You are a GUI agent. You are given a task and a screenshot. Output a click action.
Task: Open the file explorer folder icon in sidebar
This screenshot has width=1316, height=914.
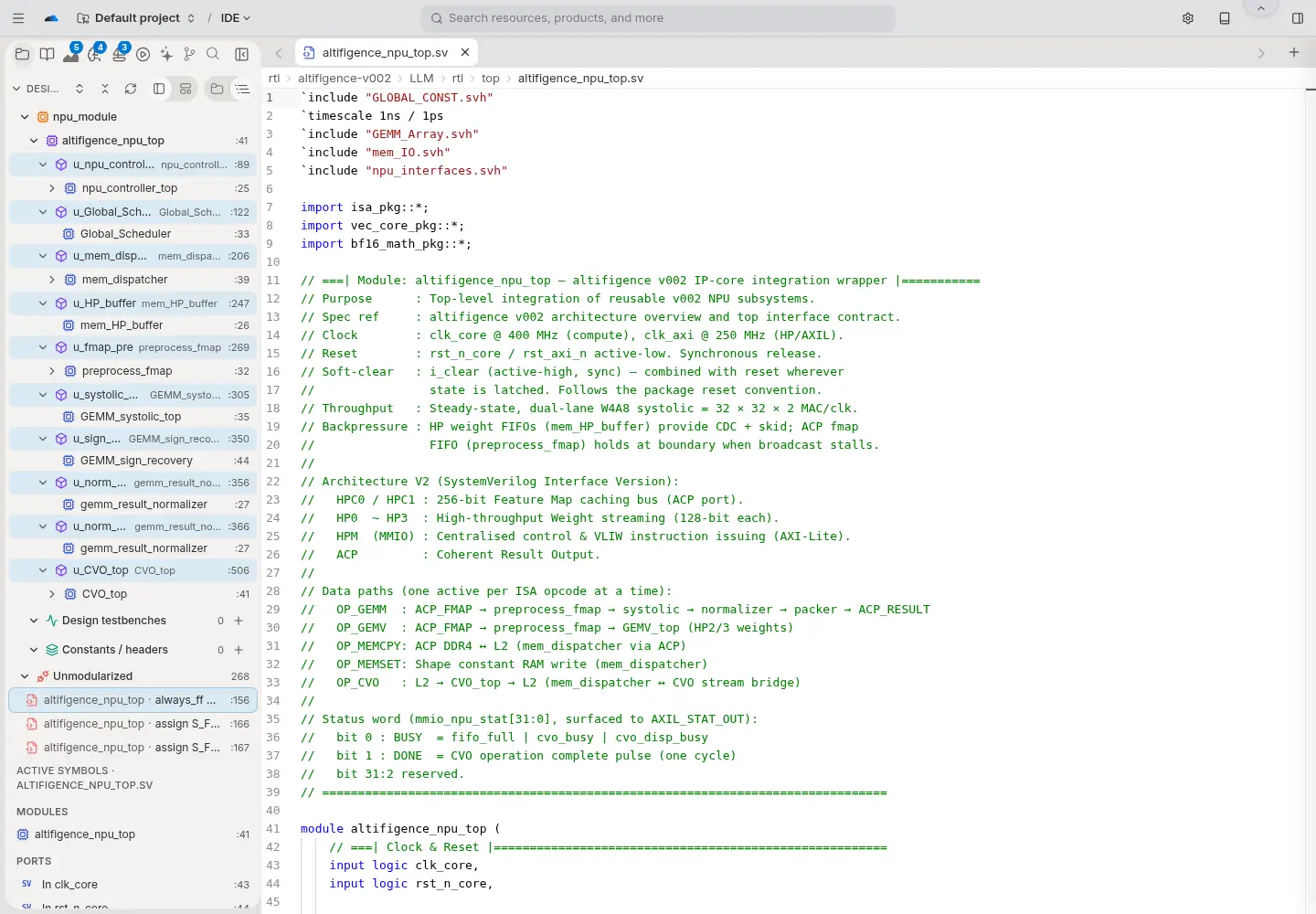(23, 54)
